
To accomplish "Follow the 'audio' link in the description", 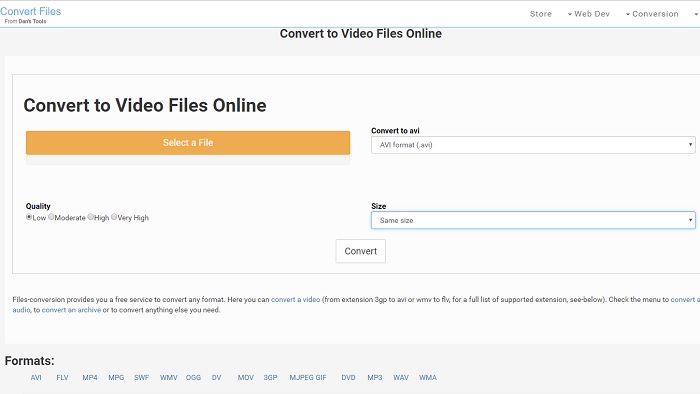I will click(21, 310).
